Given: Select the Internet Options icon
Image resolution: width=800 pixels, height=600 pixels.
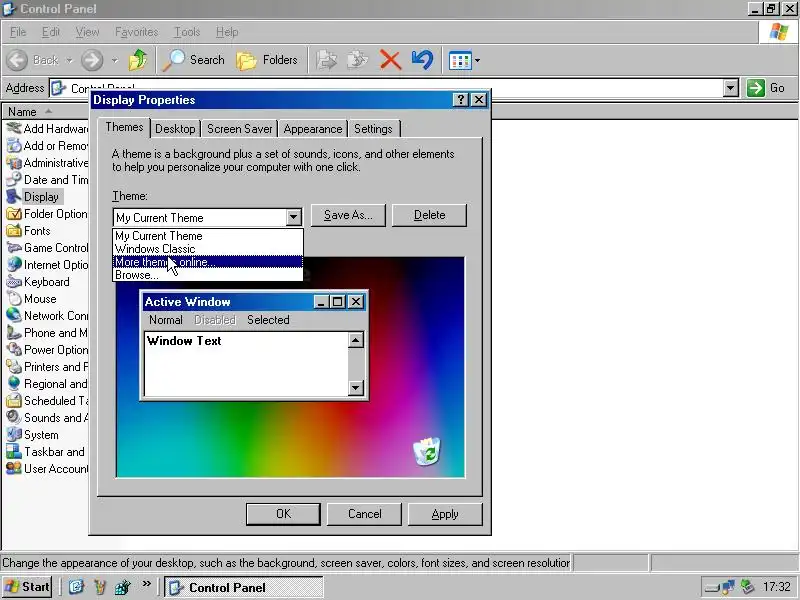Looking at the screenshot, I should tap(14, 265).
